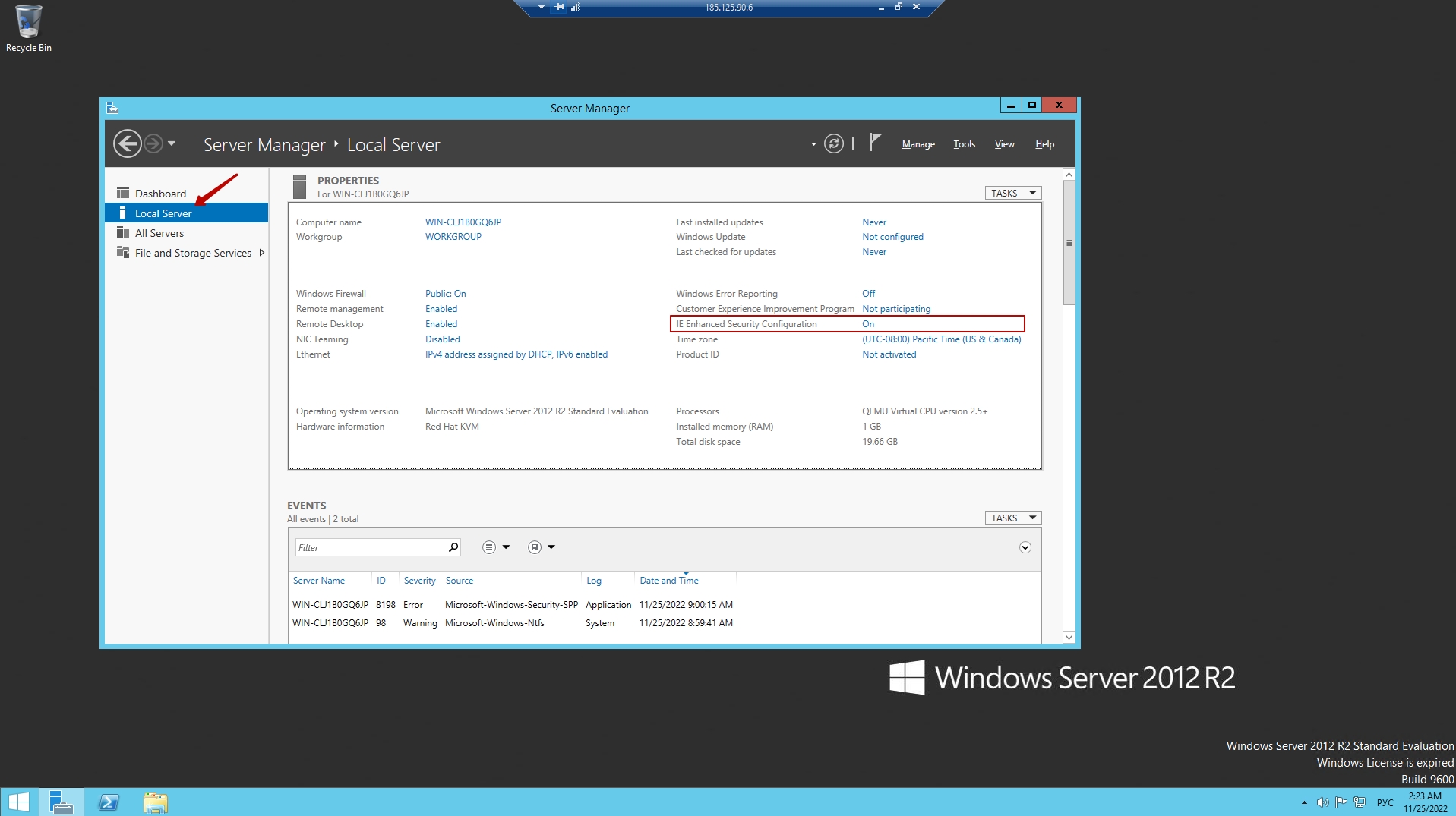Click IE Enhanced Security Configuration On link
The image size is (1456, 816).
click(x=868, y=324)
